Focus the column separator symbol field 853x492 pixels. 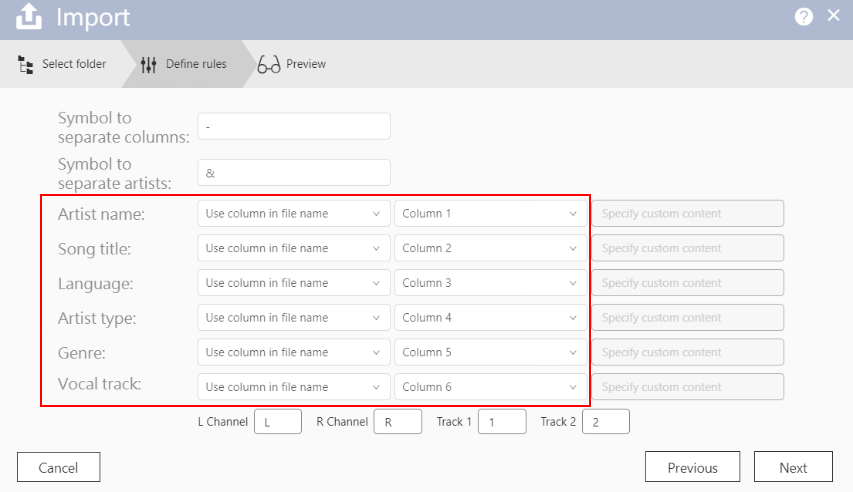pyautogui.click(x=293, y=126)
